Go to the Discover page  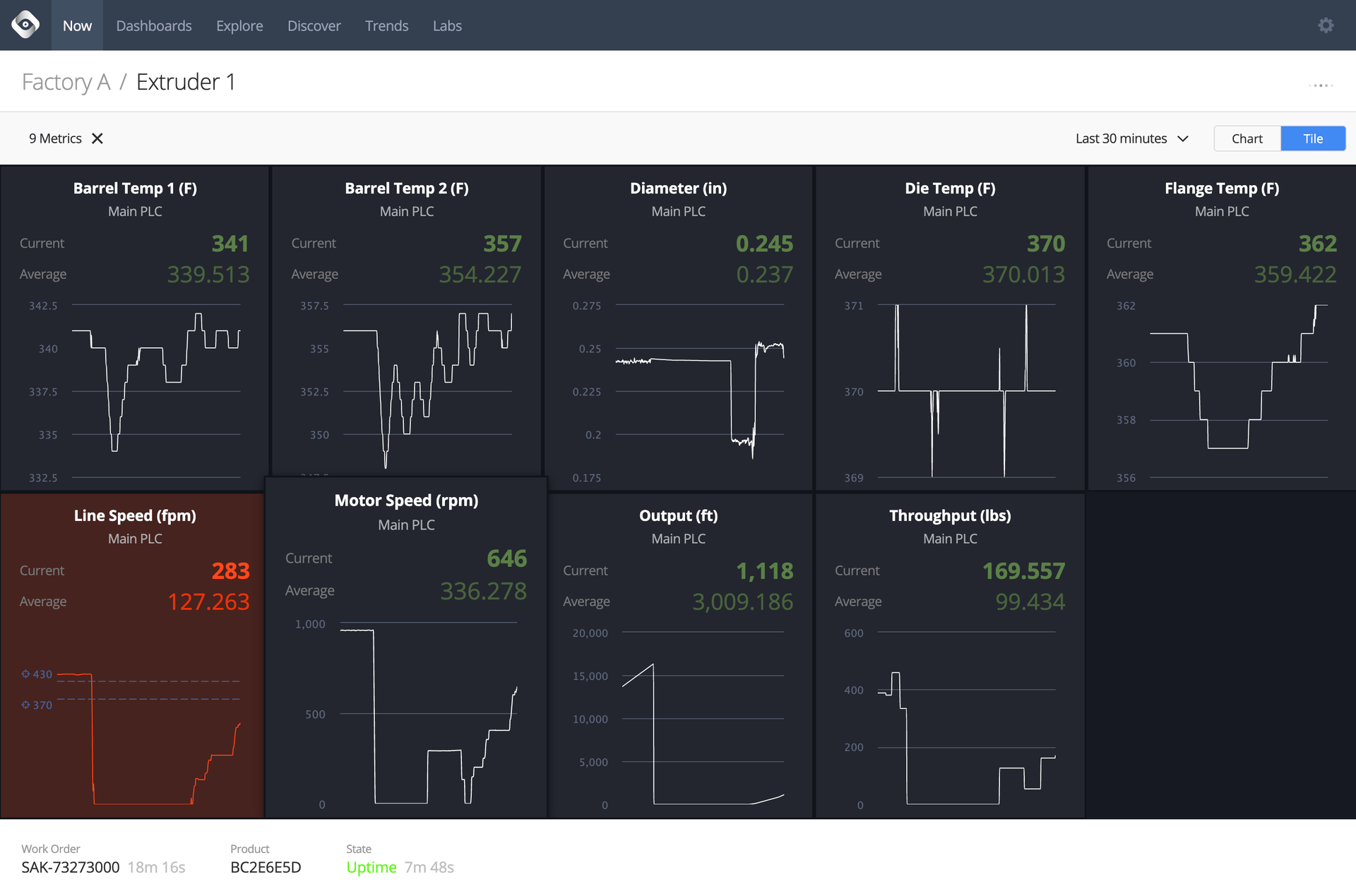[x=314, y=25]
